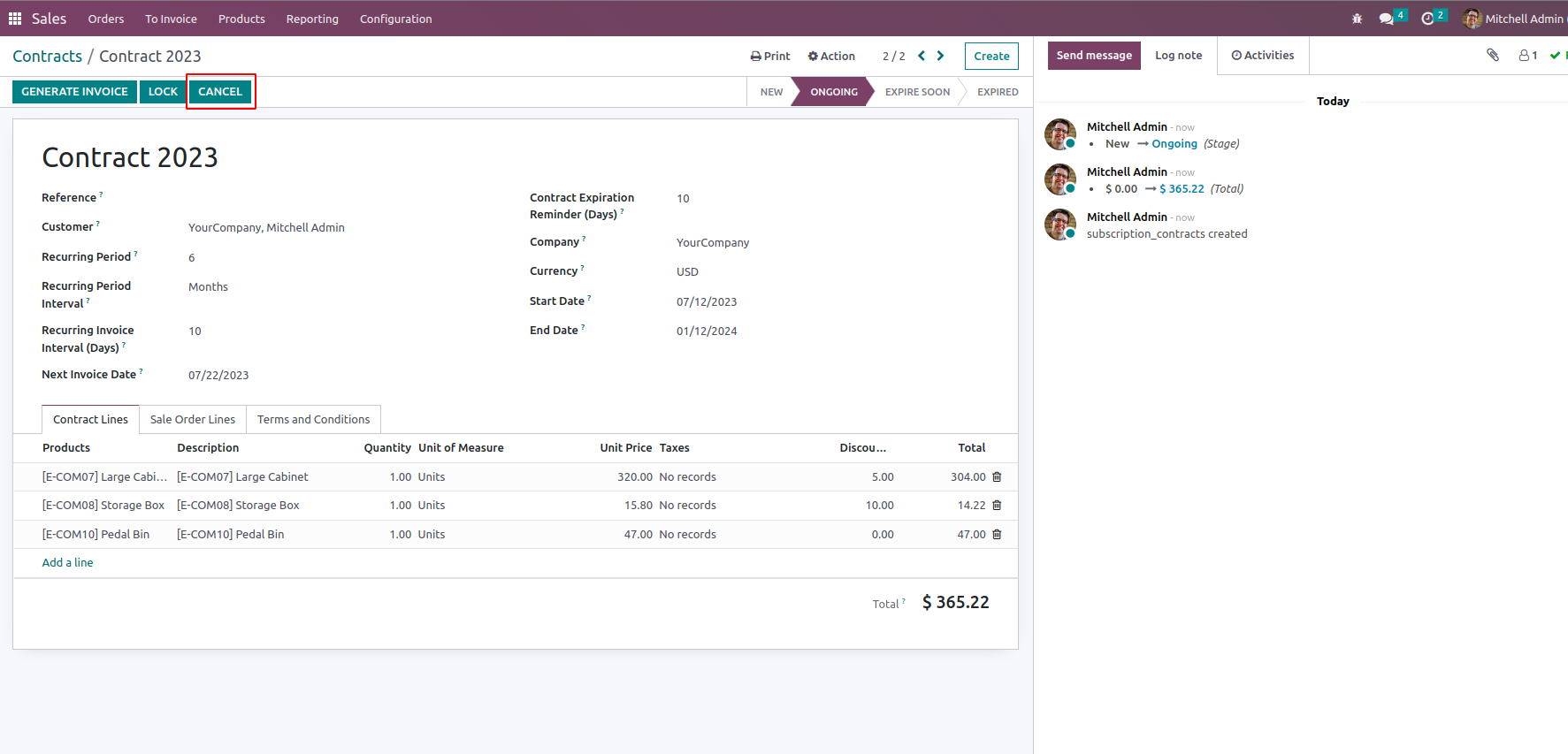Delete the Pedal Bin line

[997, 534]
